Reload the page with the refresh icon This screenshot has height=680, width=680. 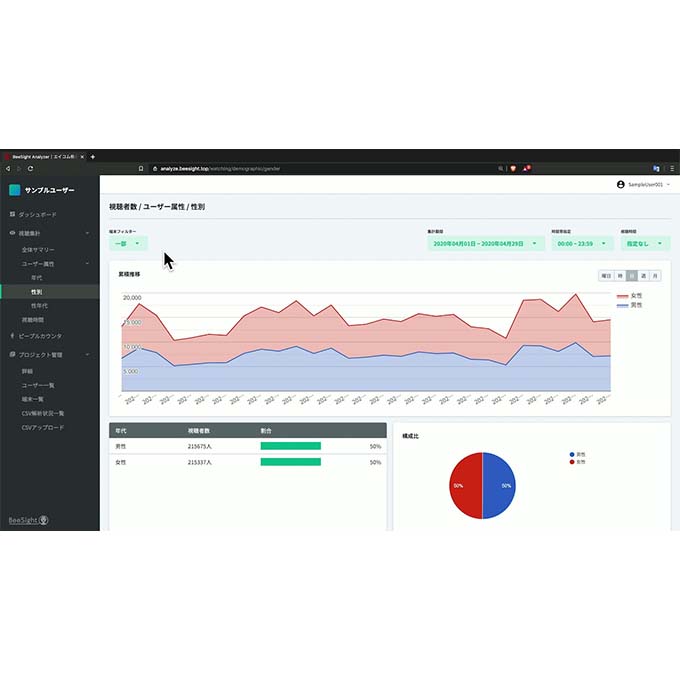pyautogui.click(x=30, y=169)
